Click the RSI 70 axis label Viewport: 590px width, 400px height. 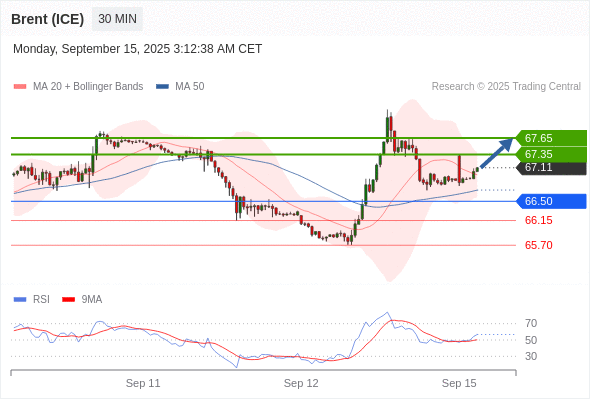click(531, 323)
